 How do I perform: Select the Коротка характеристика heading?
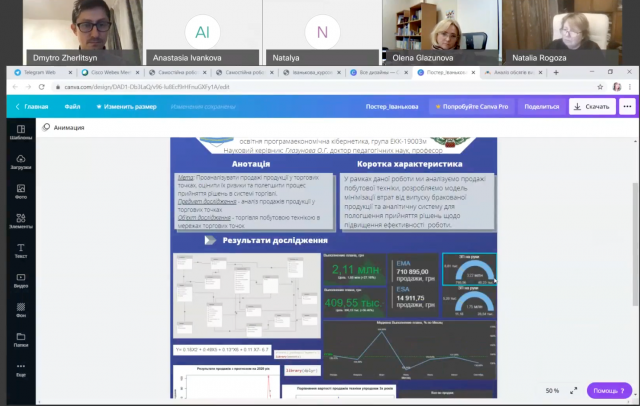pos(409,164)
